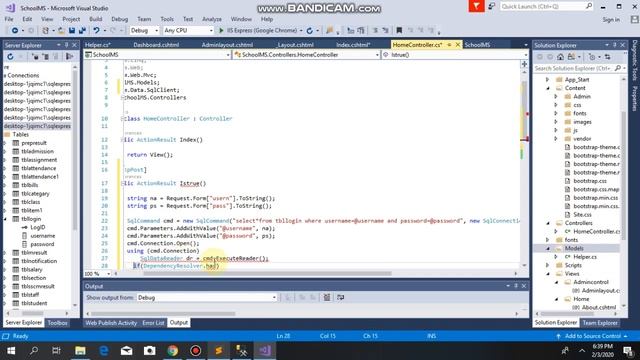This screenshot has height=360, width=640.
Task: Open the Toolbox tab
Action: coord(57,323)
